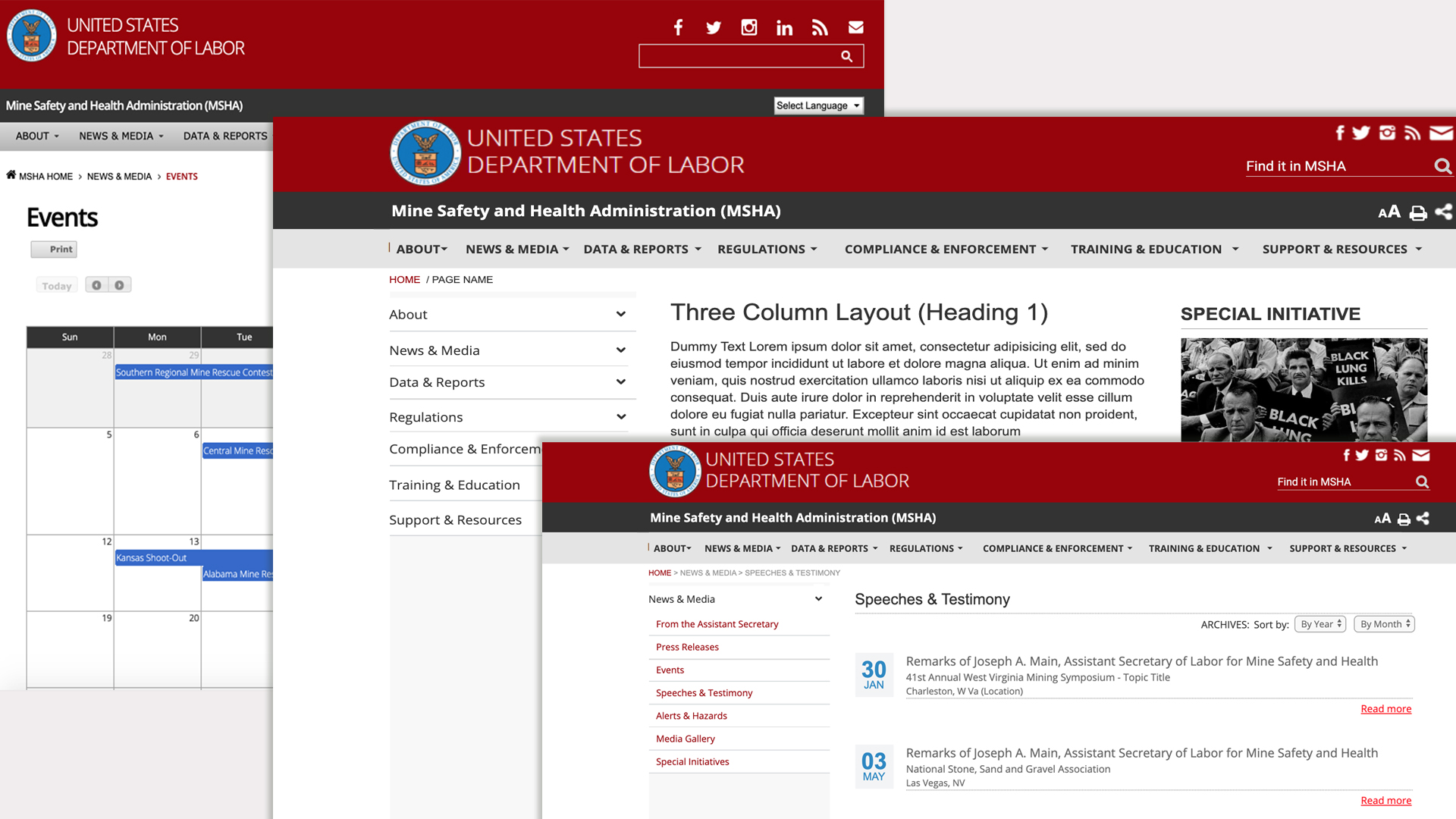This screenshot has width=1456, height=819.
Task: Open the Select Language dropdown
Action: coord(818,105)
